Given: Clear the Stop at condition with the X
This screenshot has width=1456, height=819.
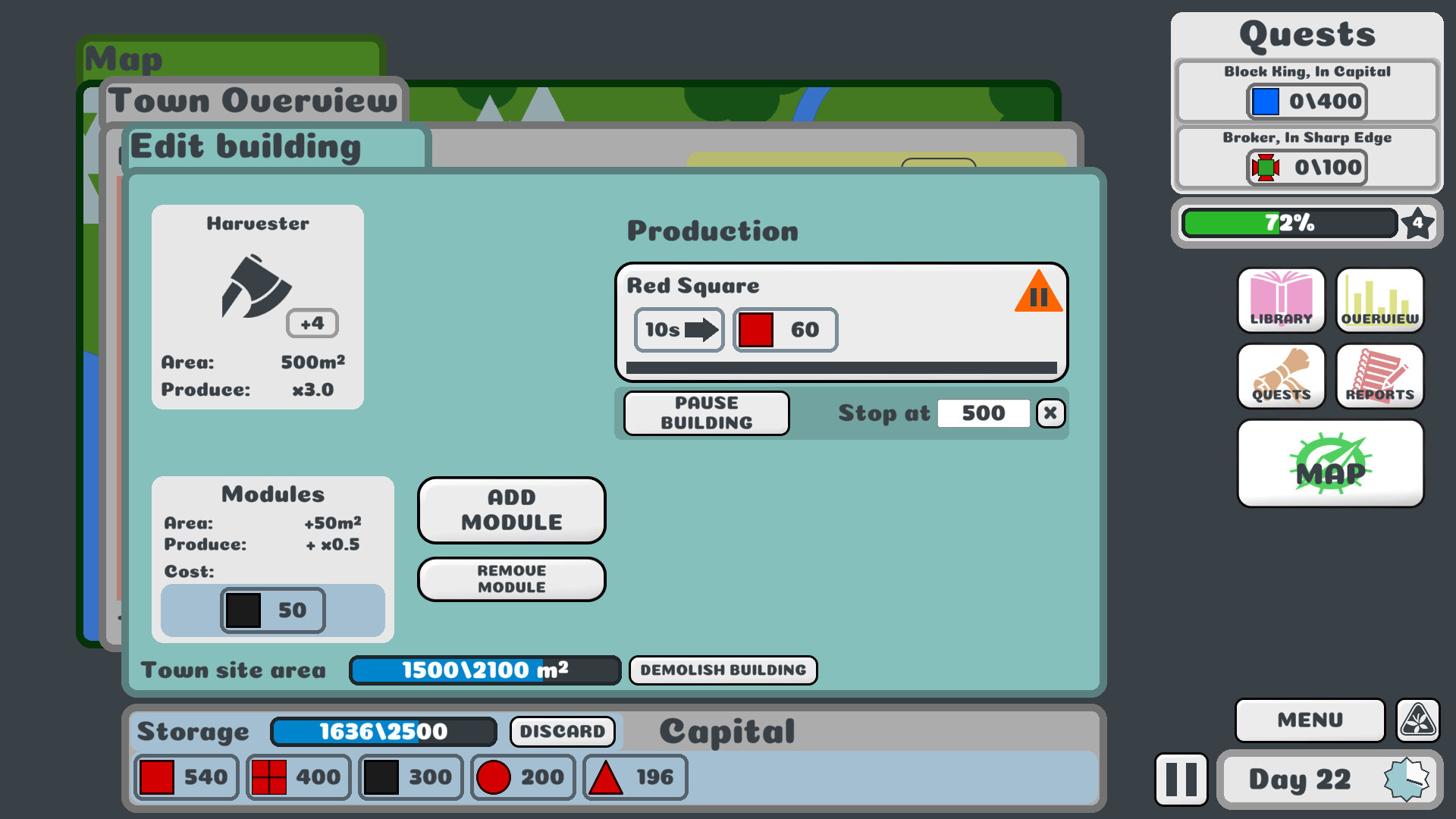Looking at the screenshot, I should click(x=1050, y=413).
